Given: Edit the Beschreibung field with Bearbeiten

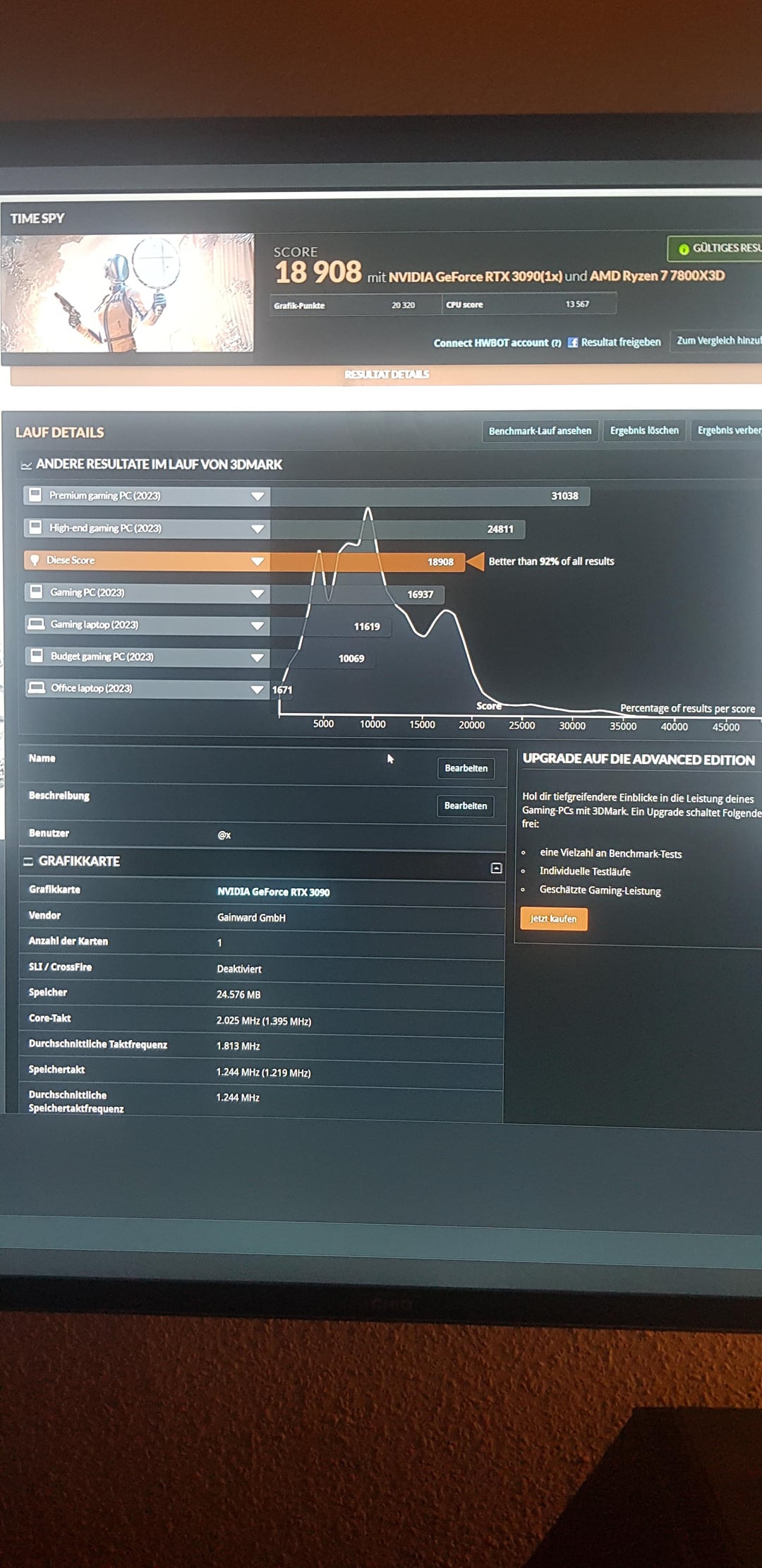Looking at the screenshot, I should tap(466, 806).
